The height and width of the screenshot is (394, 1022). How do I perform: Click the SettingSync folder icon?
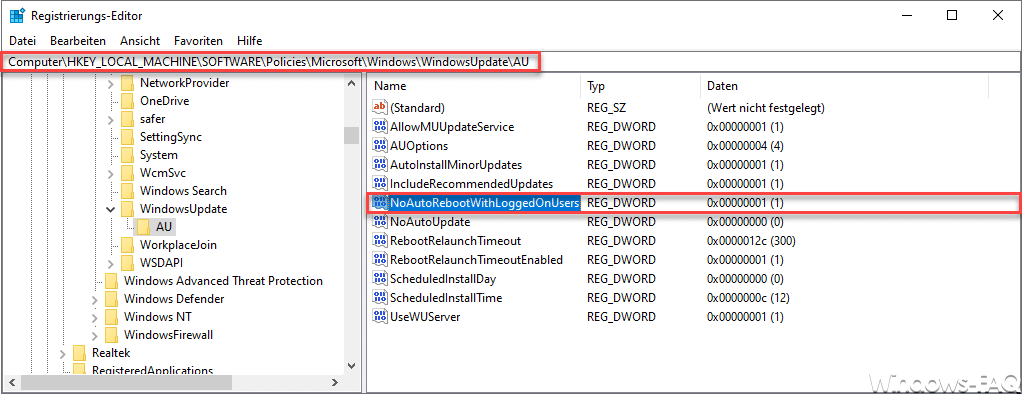pos(128,137)
